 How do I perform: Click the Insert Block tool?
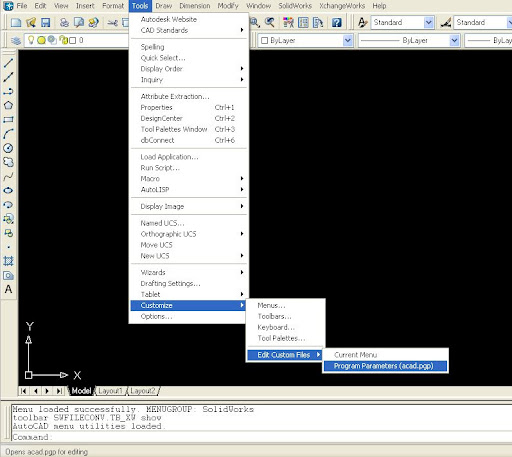point(8,219)
